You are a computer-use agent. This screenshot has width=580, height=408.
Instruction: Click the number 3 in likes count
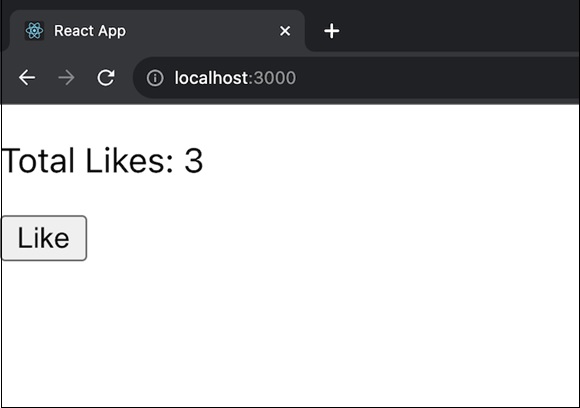click(194, 161)
